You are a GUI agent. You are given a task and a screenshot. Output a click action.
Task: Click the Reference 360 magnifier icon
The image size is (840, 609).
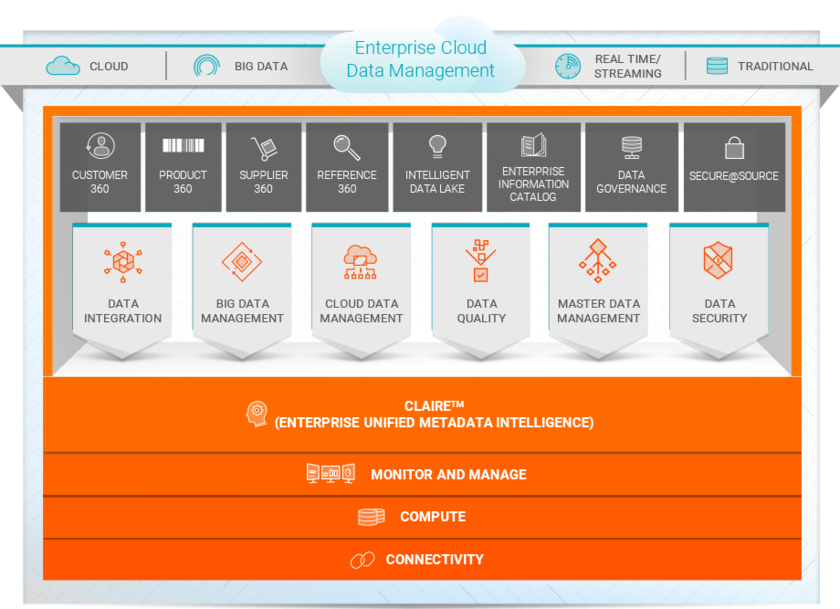click(347, 147)
